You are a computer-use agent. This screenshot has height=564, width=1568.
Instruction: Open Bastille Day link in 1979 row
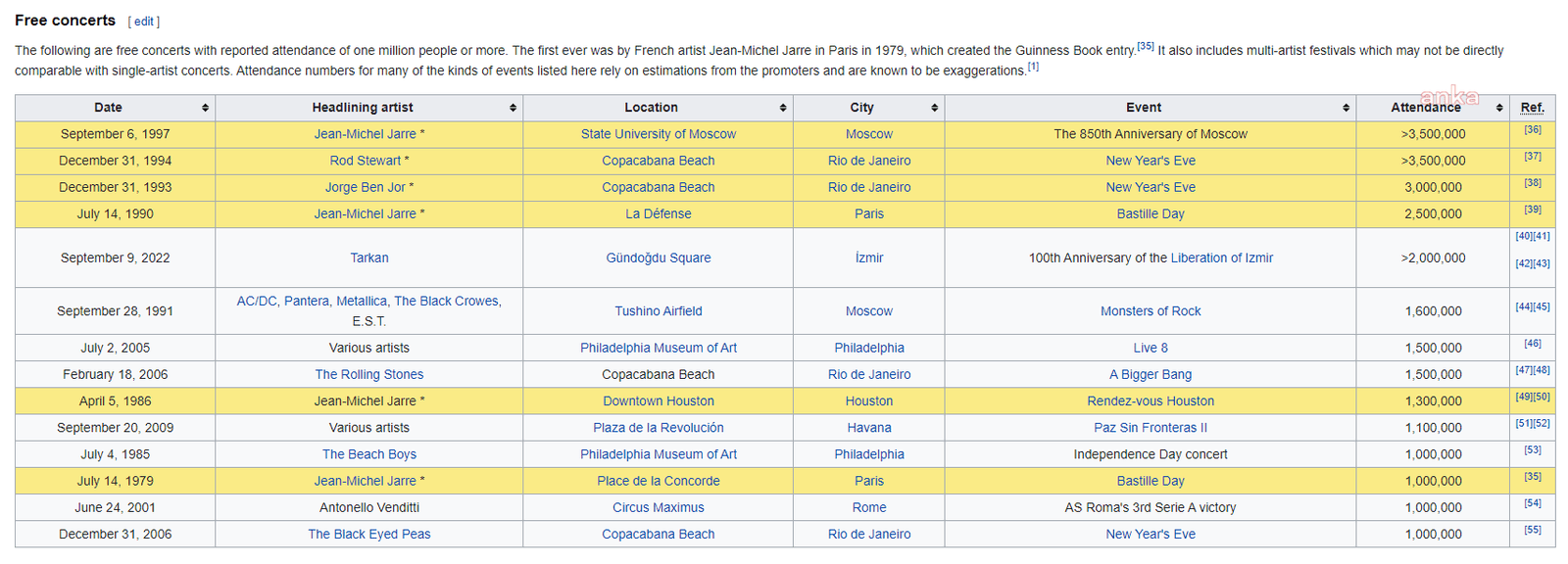coord(1151,481)
